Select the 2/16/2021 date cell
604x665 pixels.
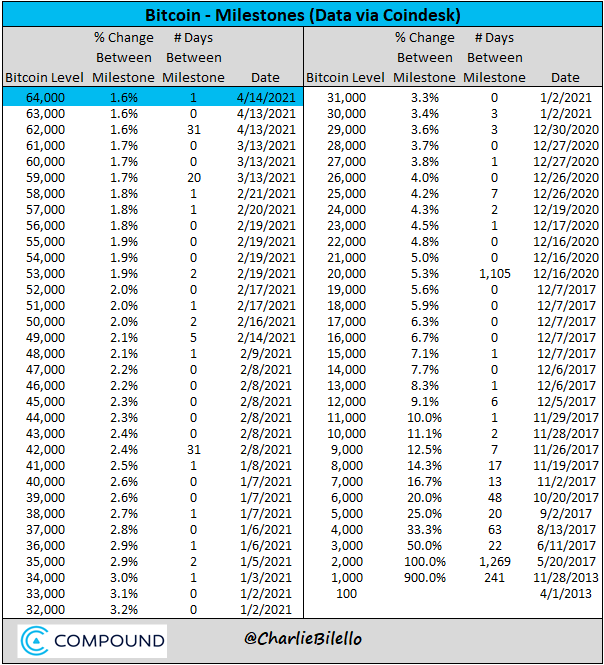pos(266,321)
